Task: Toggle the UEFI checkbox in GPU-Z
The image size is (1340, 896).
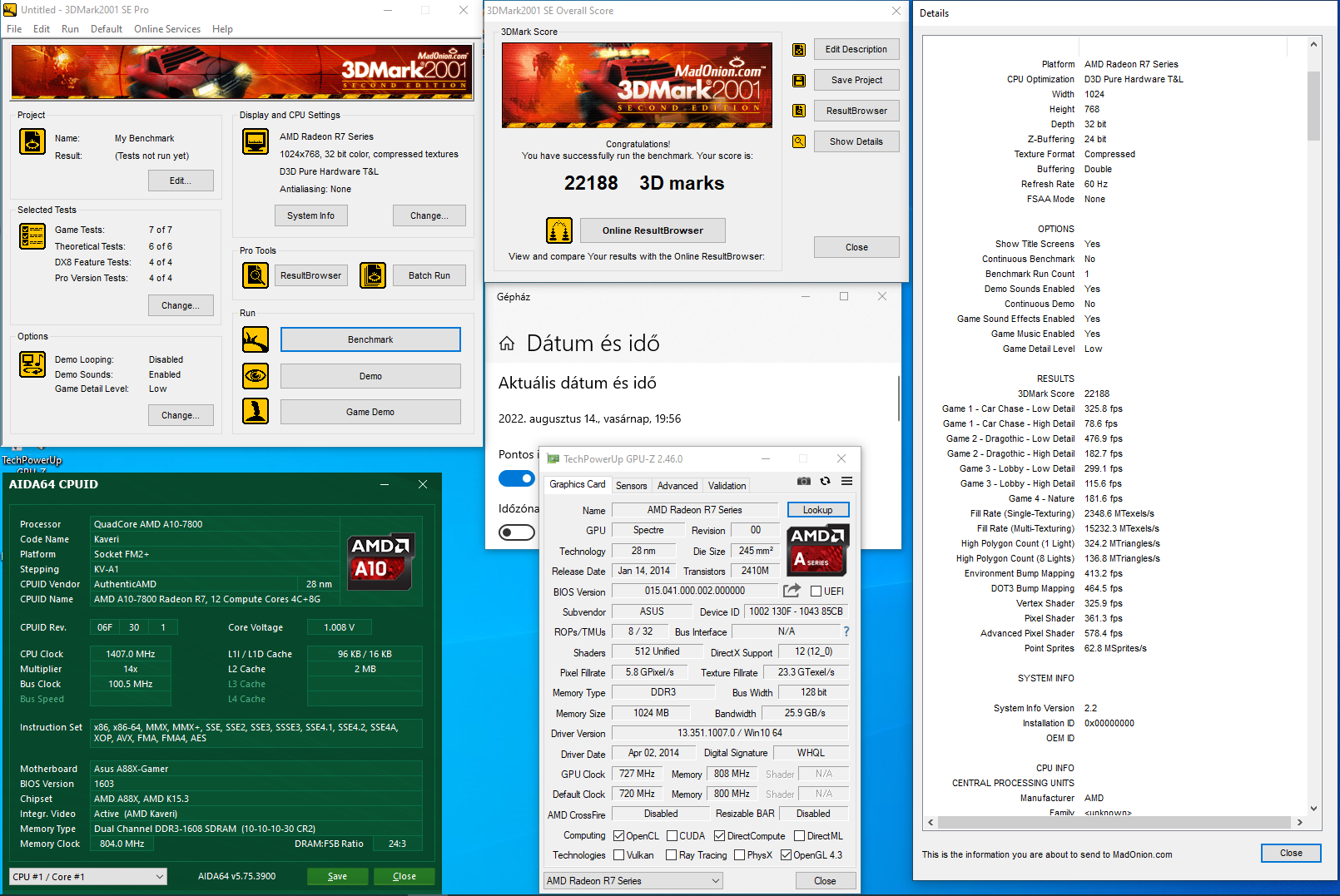Action: click(x=816, y=592)
